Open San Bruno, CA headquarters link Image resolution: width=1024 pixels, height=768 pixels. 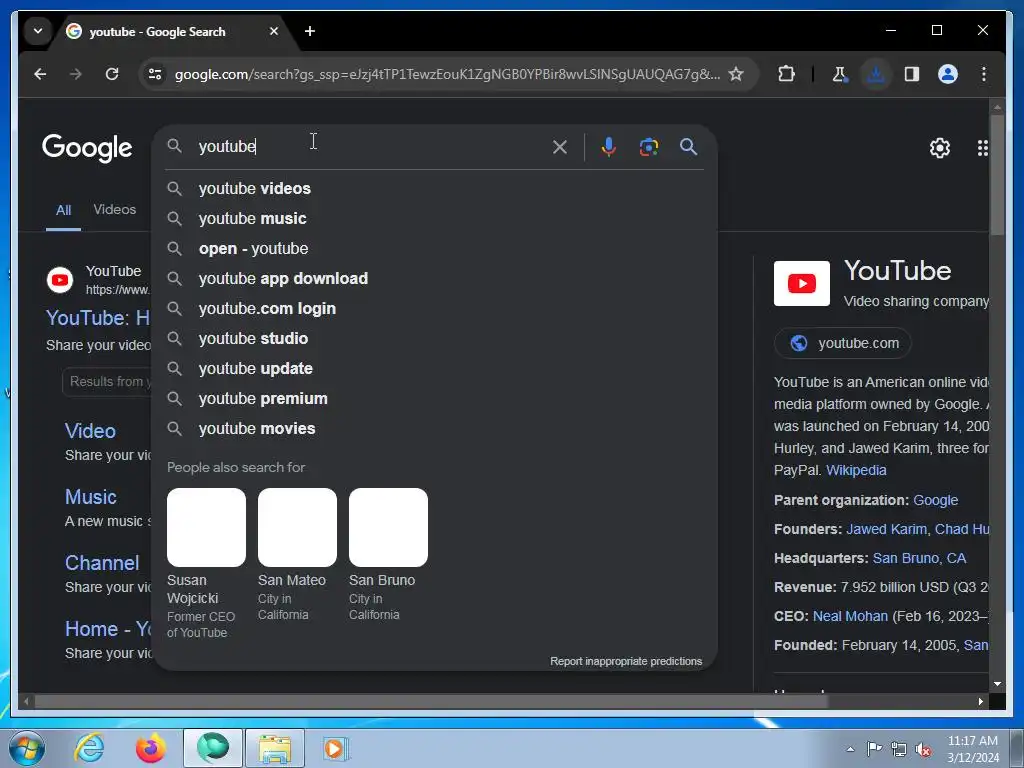tap(920, 558)
